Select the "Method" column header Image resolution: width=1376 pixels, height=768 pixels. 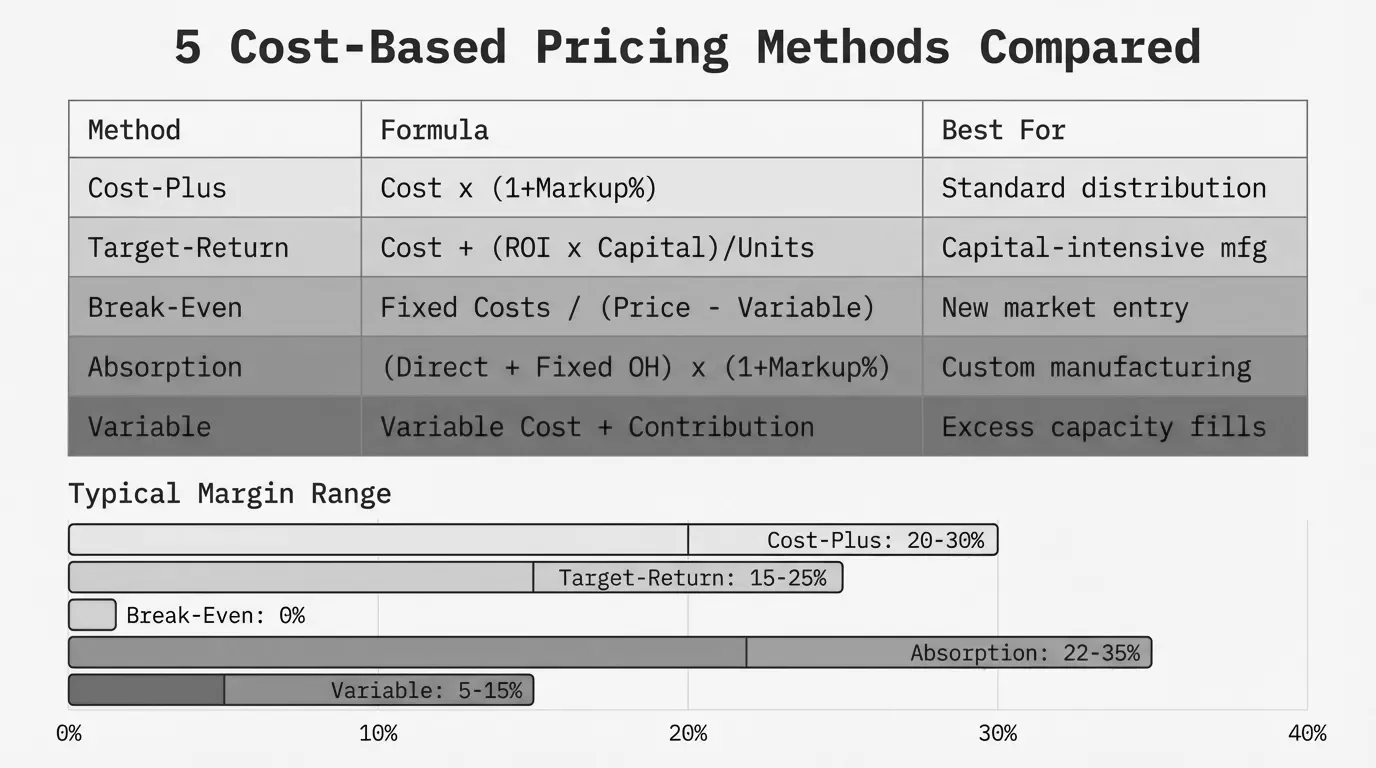click(x=134, y=130)
